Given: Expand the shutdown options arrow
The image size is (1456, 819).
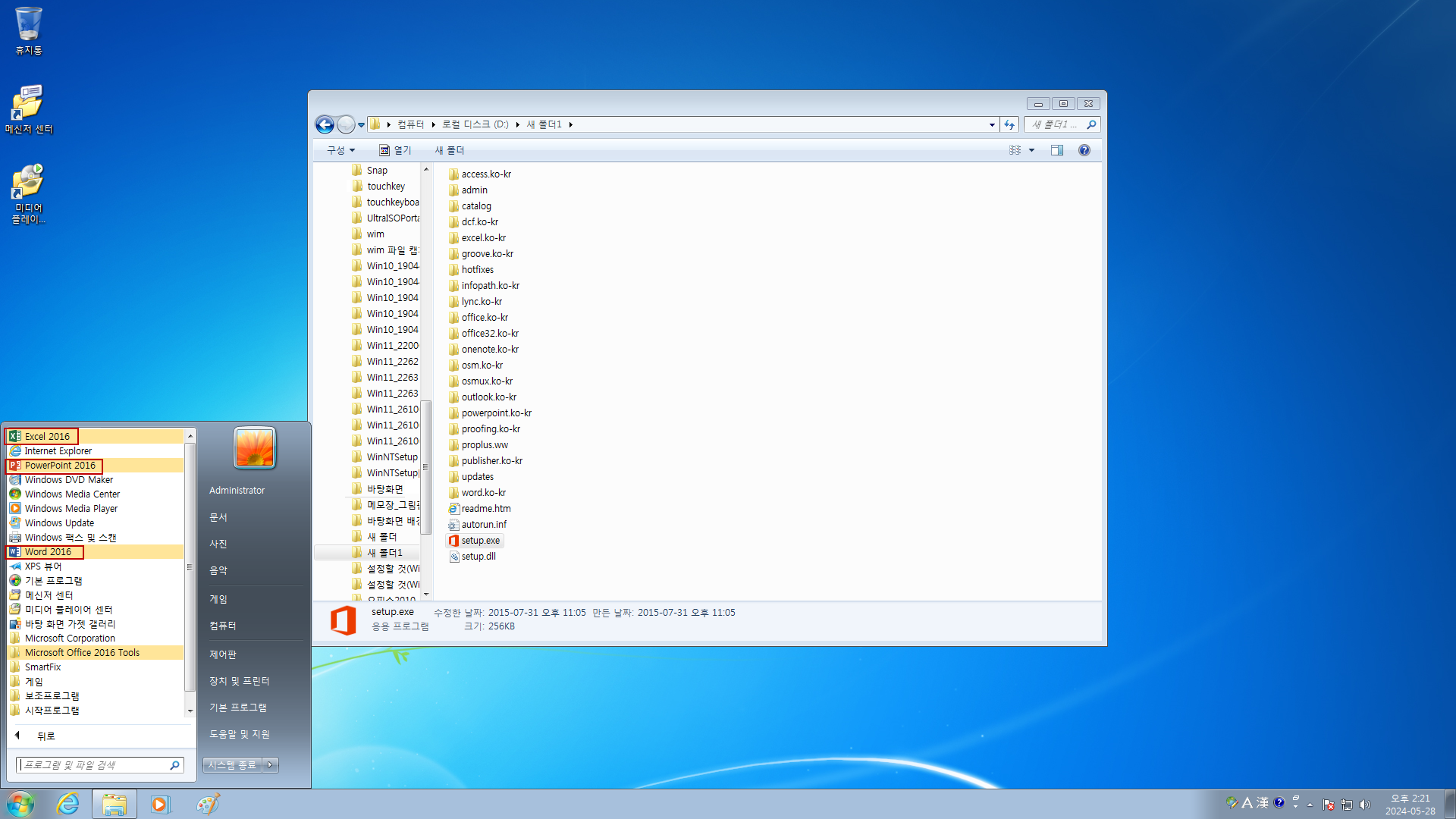Looking at the screenshot, I should click(x=271, y=765).
